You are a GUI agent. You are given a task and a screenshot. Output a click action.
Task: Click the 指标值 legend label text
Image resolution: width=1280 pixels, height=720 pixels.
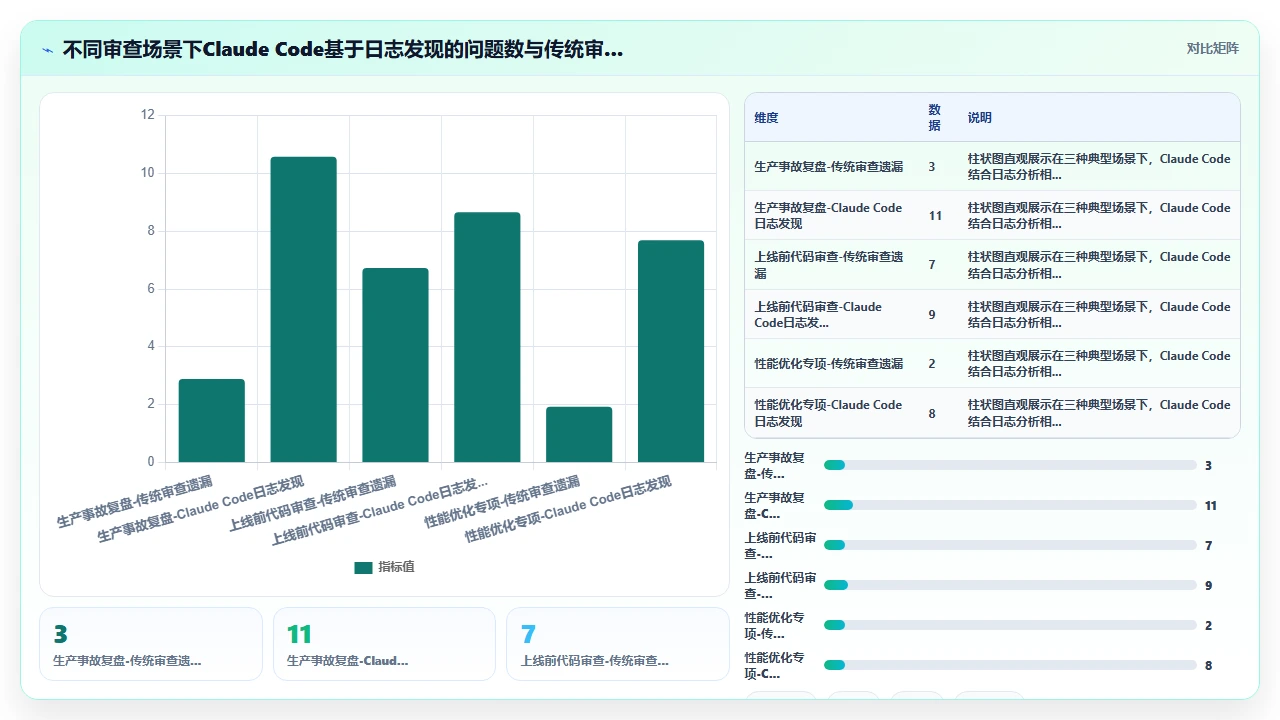point(396,567)
